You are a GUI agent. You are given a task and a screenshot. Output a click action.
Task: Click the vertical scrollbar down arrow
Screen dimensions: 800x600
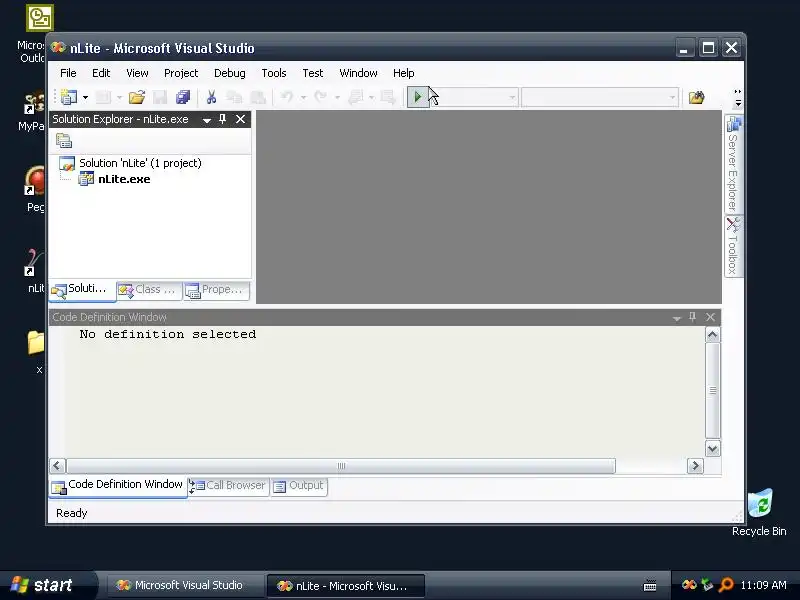713,448
